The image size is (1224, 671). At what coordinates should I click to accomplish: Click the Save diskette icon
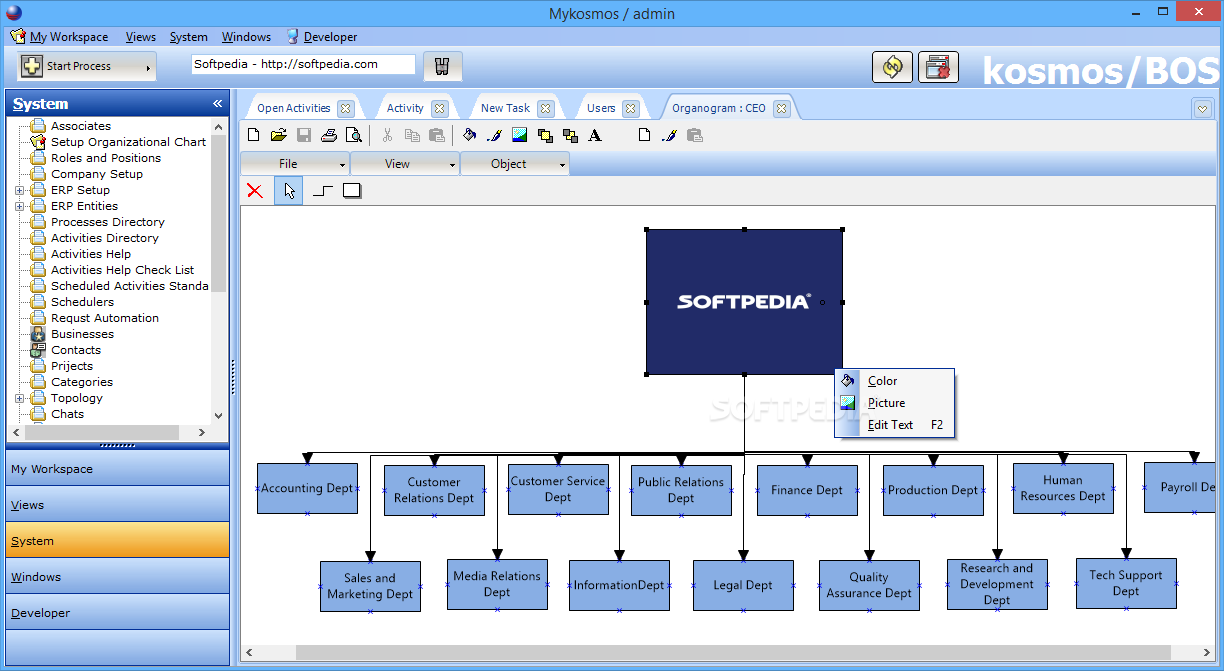(304, 135)
